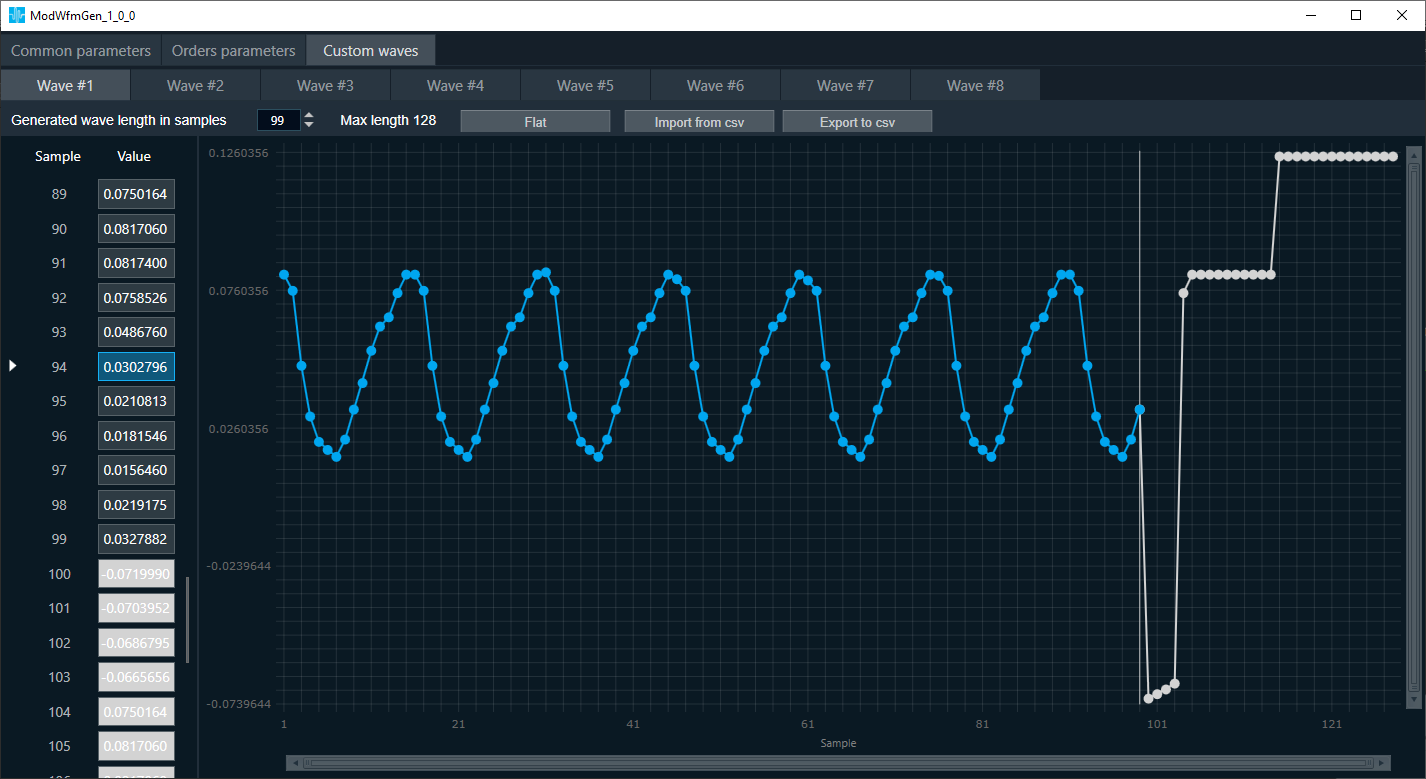
Task: Select the Wave #5 tab
Action: click(x=585, y=85)
